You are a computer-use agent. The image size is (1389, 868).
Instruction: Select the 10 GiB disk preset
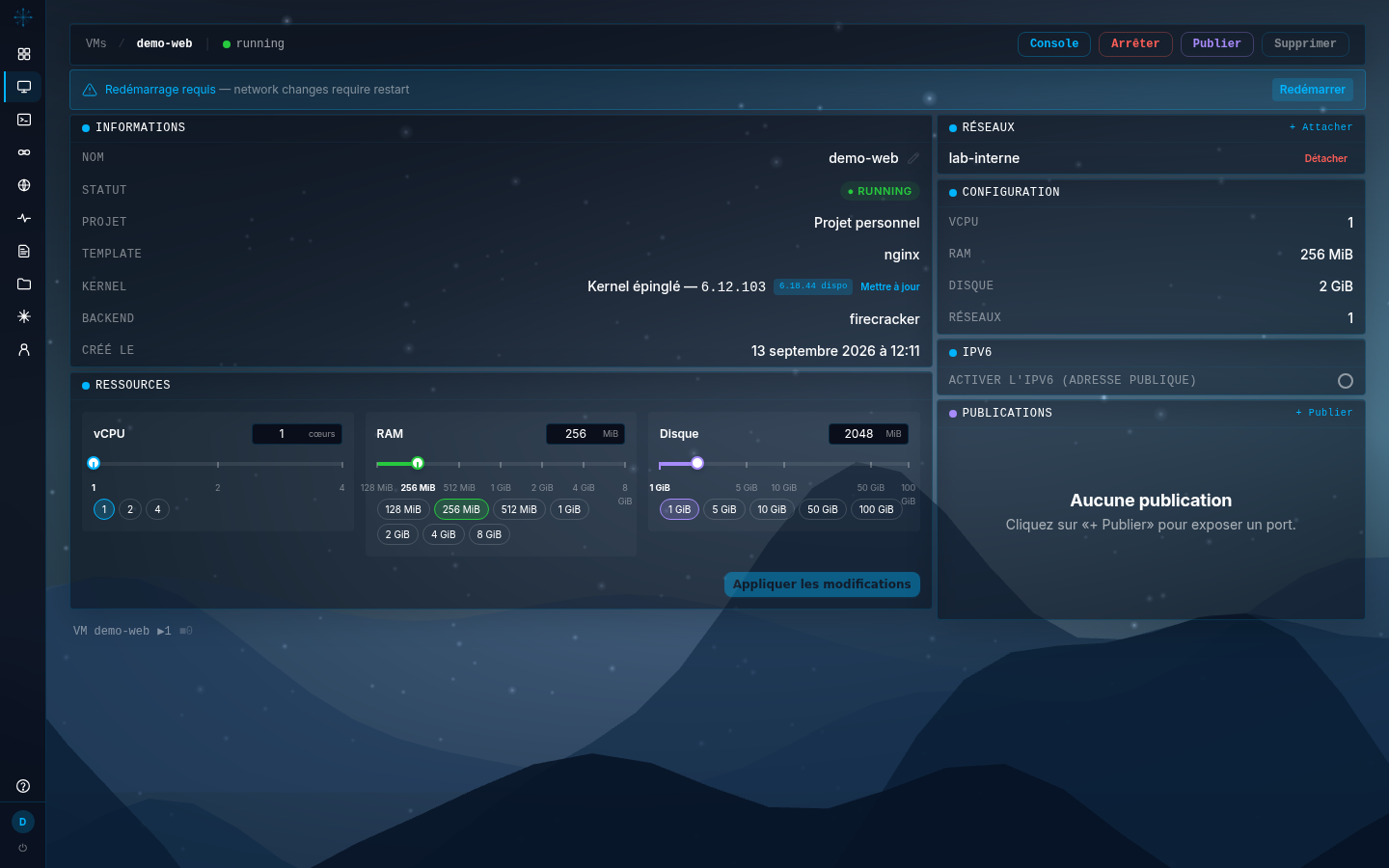772,509
